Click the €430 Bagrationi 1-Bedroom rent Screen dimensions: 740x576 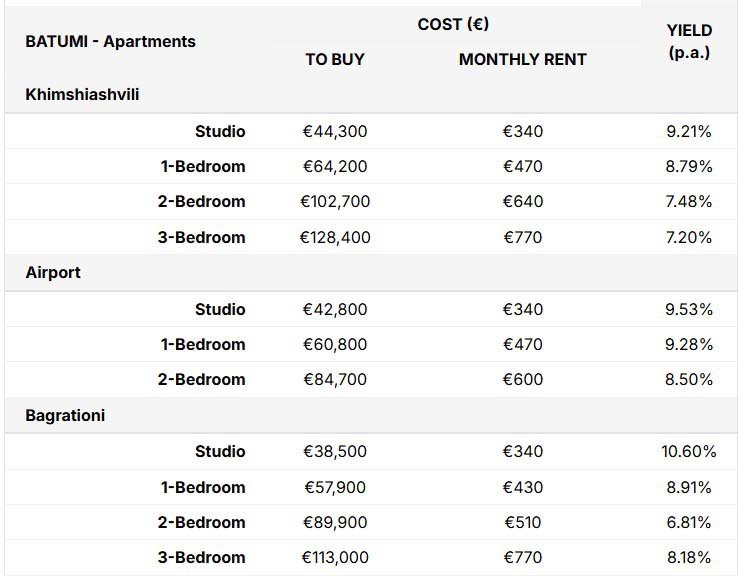pos(522,487)
